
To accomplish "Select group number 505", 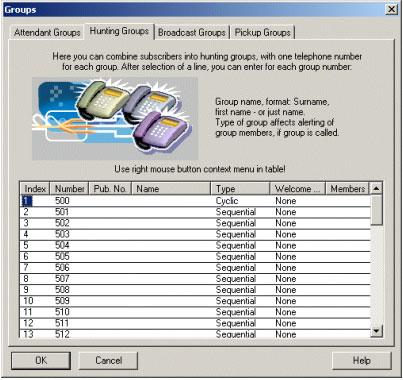I will point(196,256).
